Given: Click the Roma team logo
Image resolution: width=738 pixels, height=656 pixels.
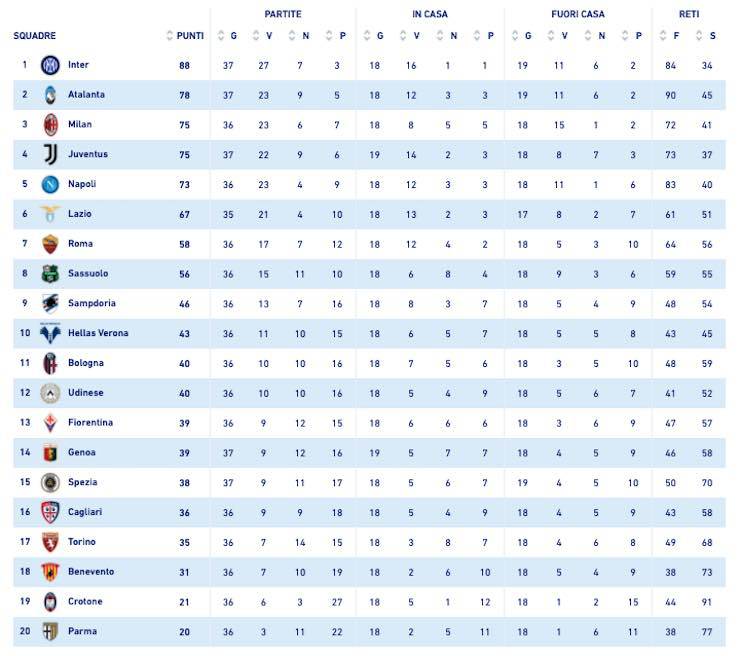Looking at the screenshot, I should click(50, 244).
